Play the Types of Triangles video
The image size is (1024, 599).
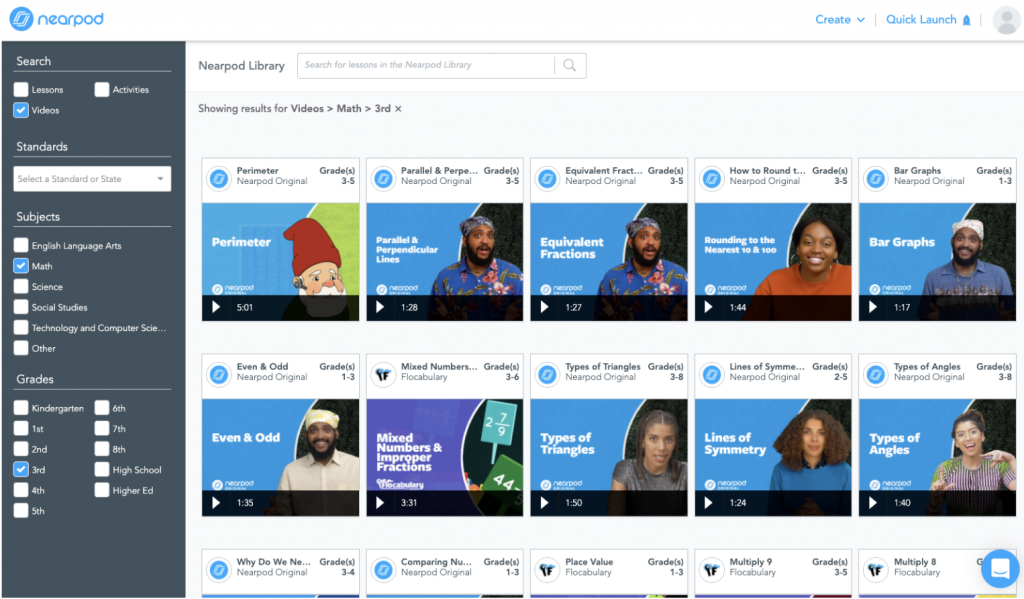pos(545,502)
